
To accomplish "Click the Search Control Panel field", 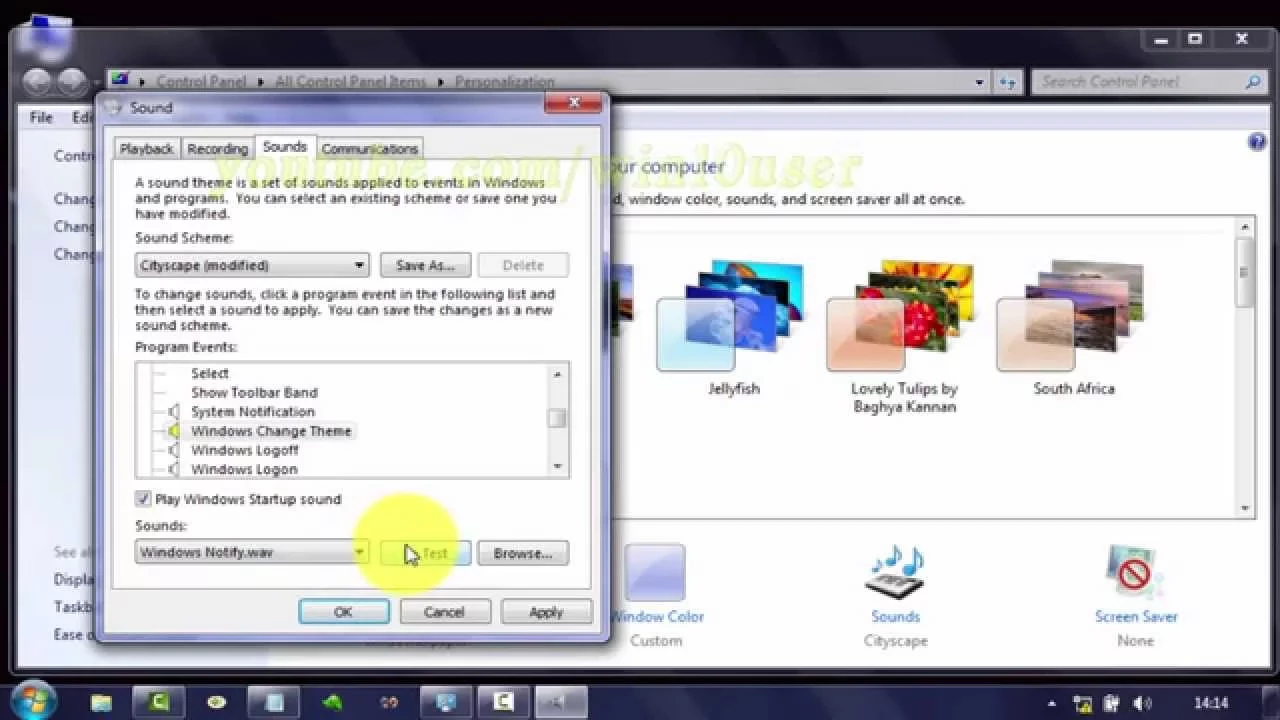I will pyautogui.click(x=1138, y=82).
